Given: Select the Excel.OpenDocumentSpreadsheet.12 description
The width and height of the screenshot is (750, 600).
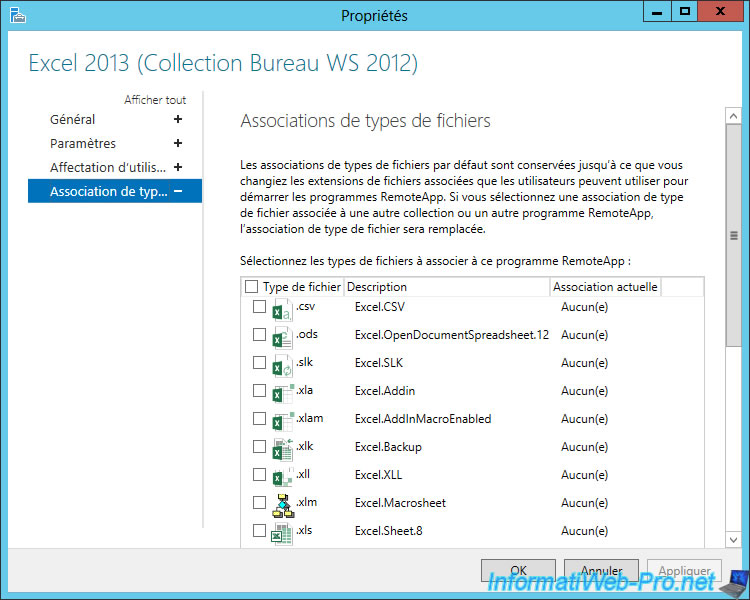Looking at the screenshot, I should [x=452, y=335].
